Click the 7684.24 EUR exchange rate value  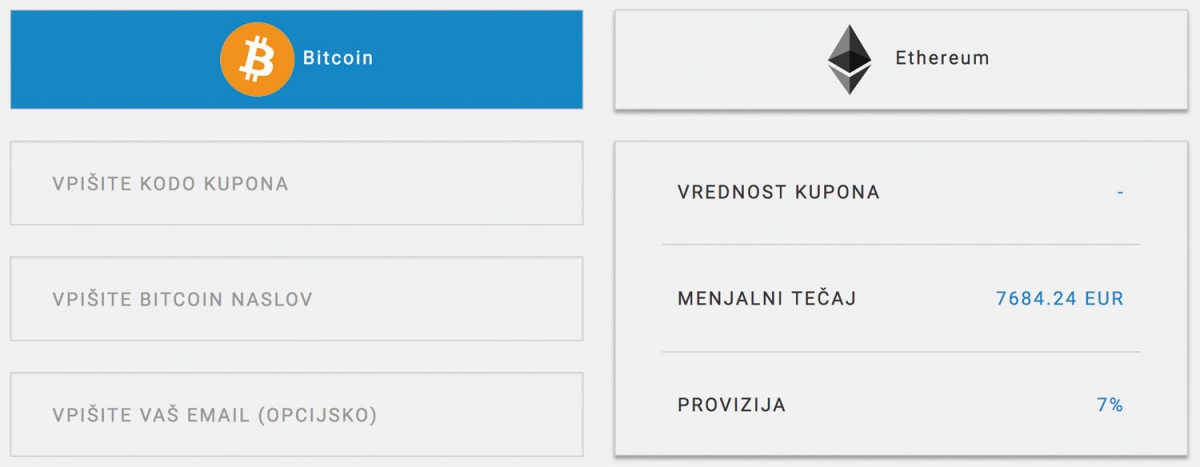[1060, 298]
